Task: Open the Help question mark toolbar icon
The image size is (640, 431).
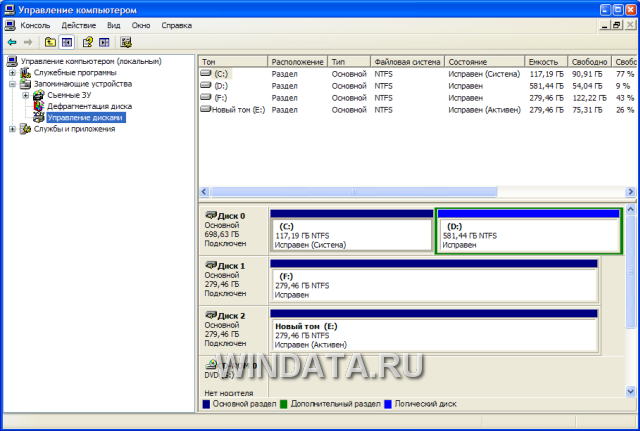Action: [x=87, y=42]
